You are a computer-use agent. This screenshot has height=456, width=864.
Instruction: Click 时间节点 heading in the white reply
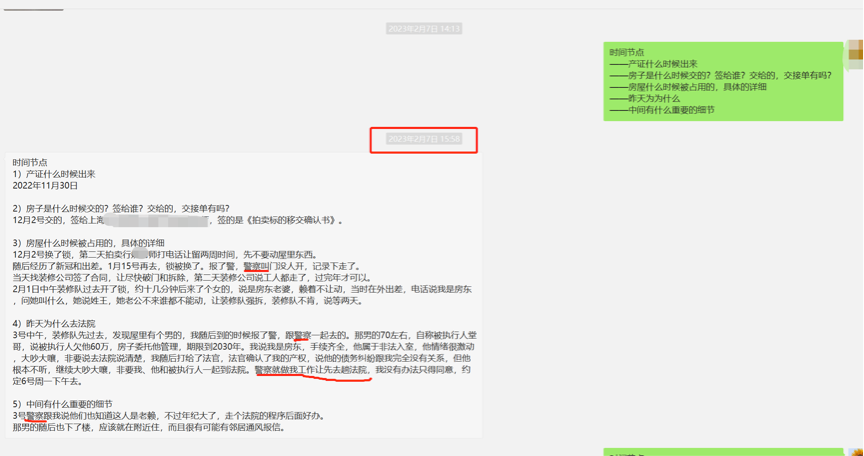[30, 162]
